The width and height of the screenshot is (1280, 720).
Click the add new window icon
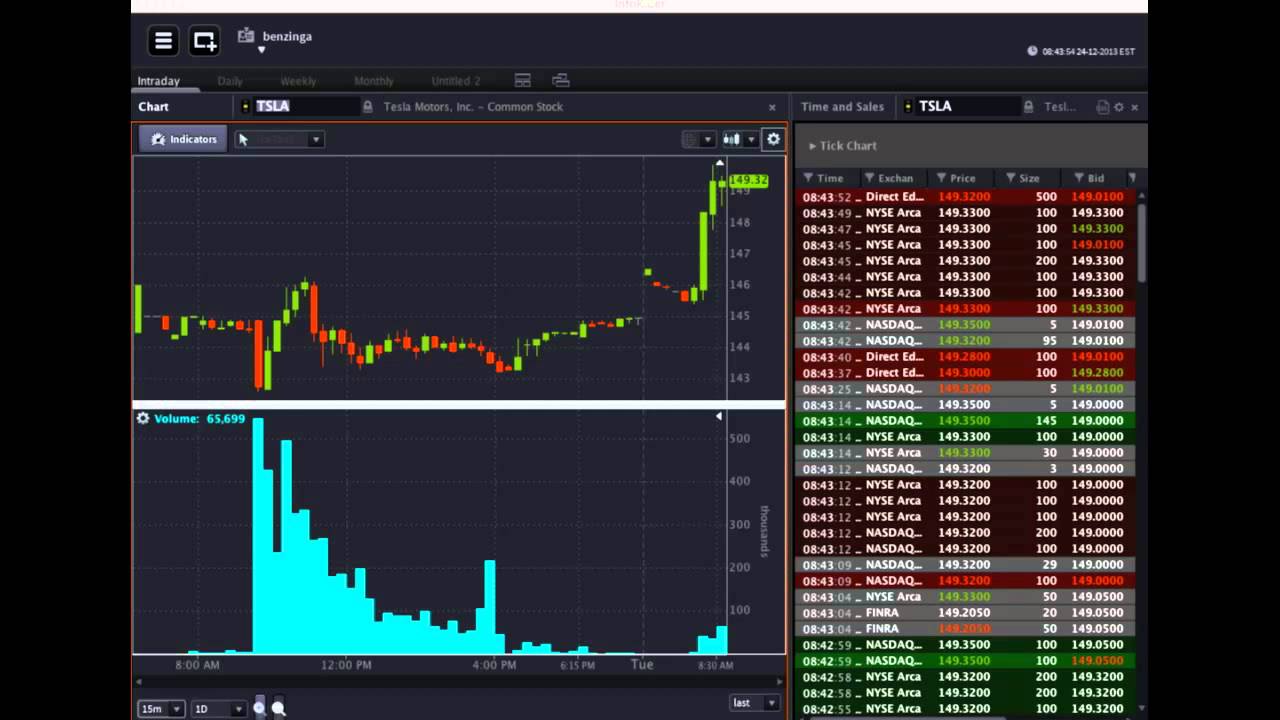coord(204,41)
